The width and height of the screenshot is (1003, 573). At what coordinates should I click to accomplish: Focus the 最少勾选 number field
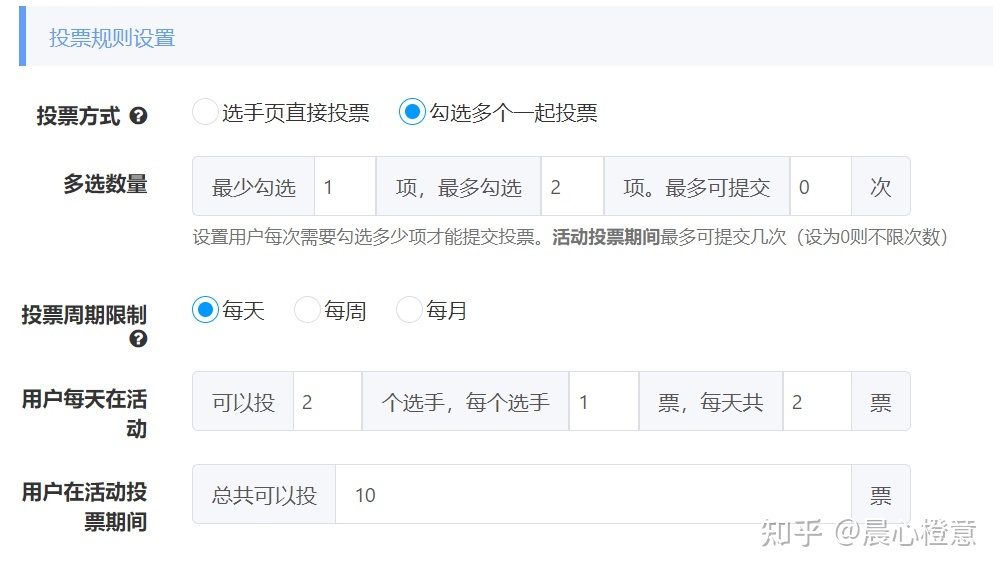click(345, 187)
